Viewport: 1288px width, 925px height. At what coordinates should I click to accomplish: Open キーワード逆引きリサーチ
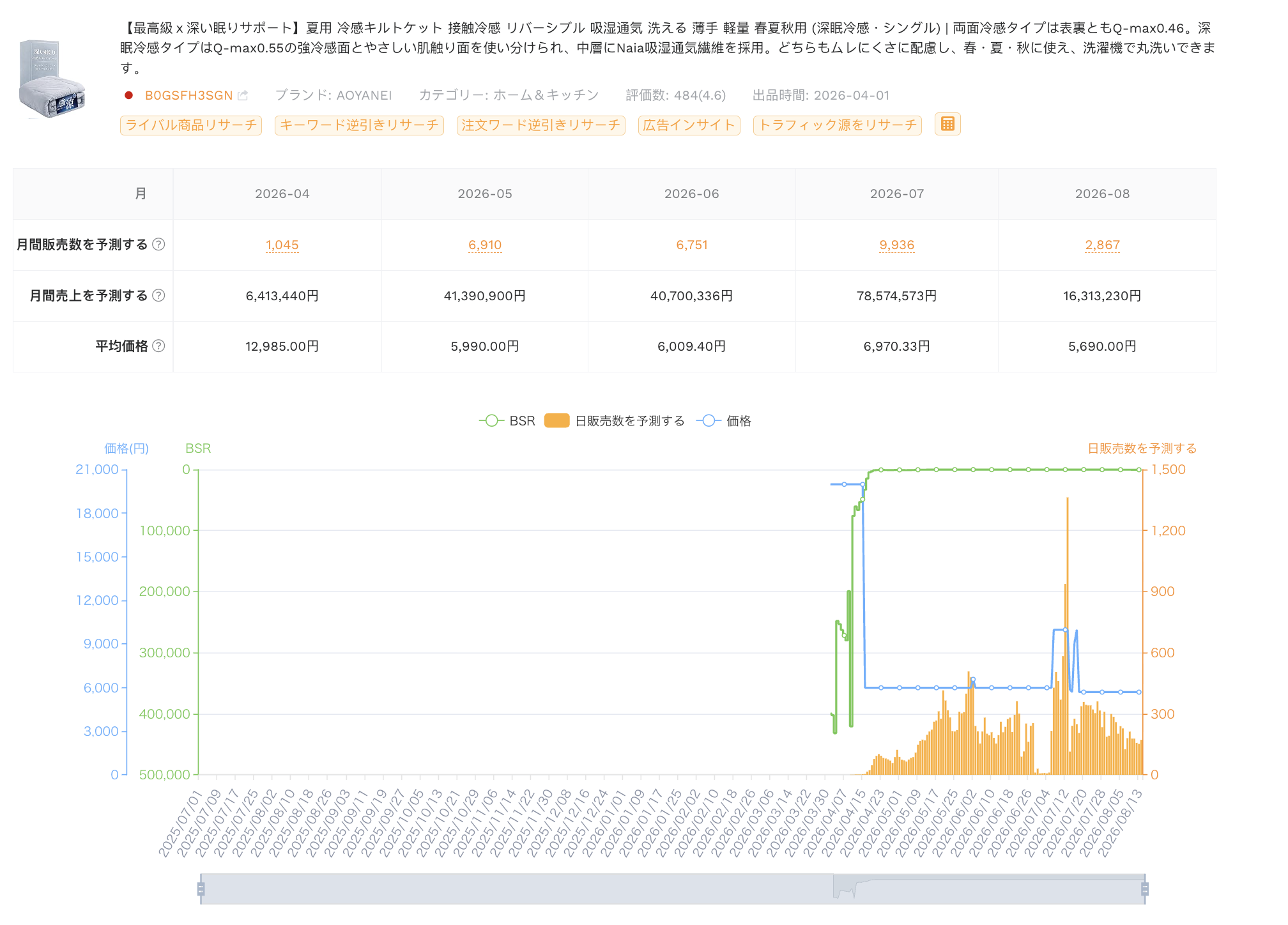359,125
